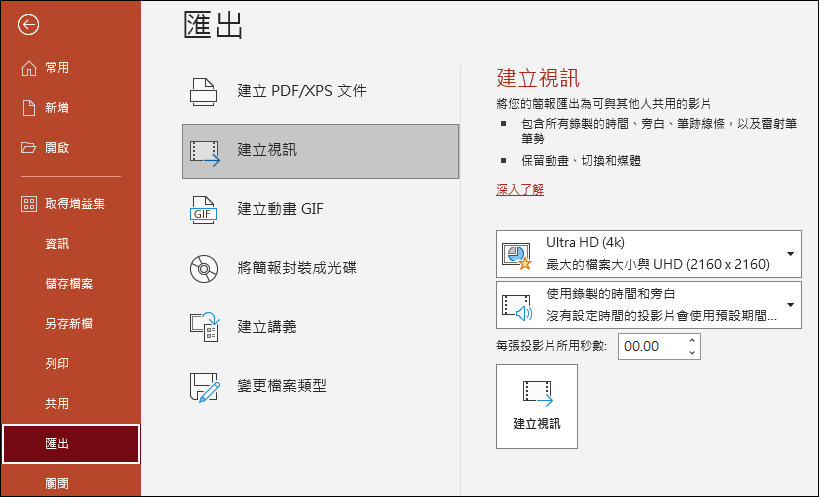The height and width of the screenshot is (497, 819).
Task: Select 資訊 in the sidebar menu
Action: [57, 244]
